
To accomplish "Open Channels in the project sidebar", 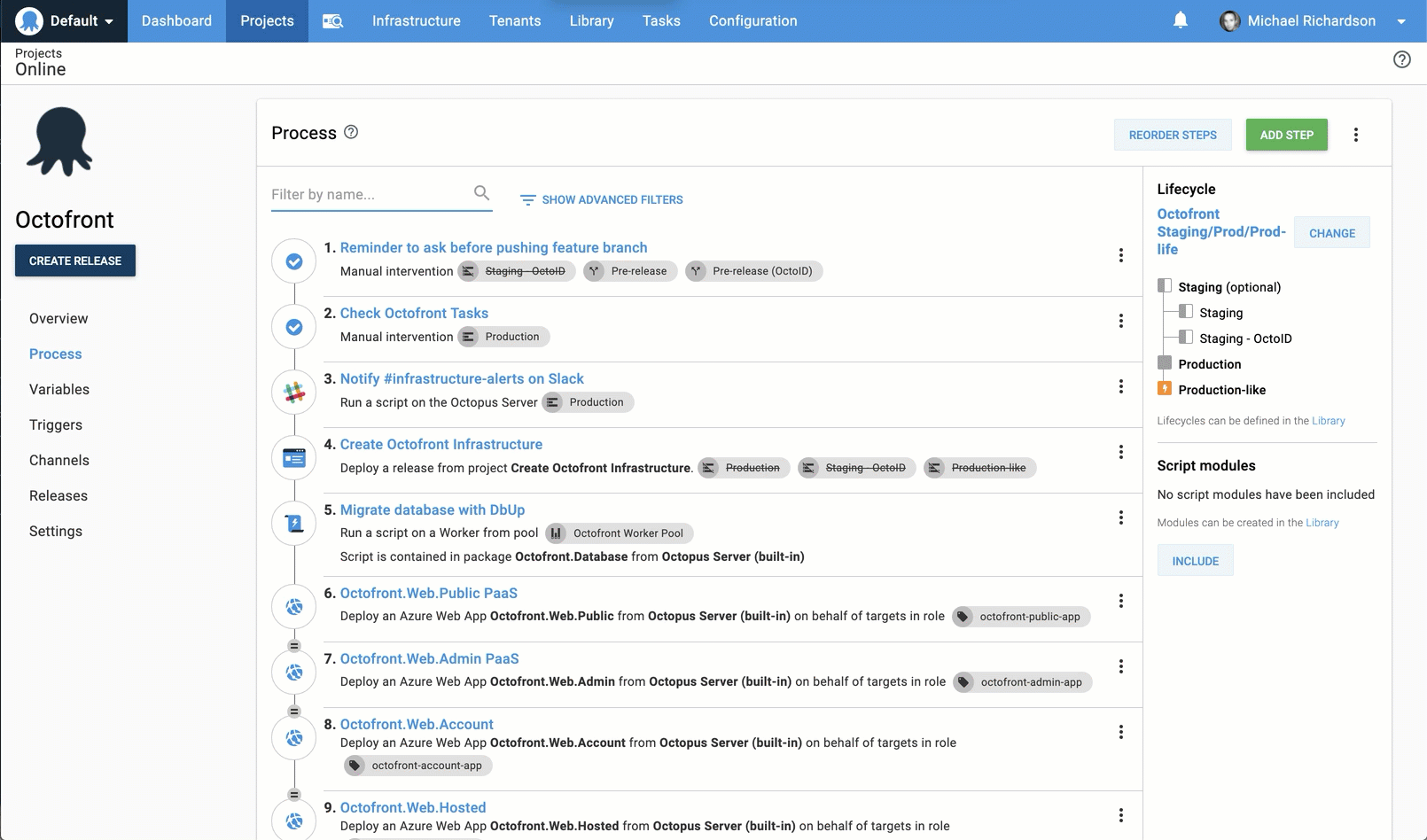I will point(59,461).
